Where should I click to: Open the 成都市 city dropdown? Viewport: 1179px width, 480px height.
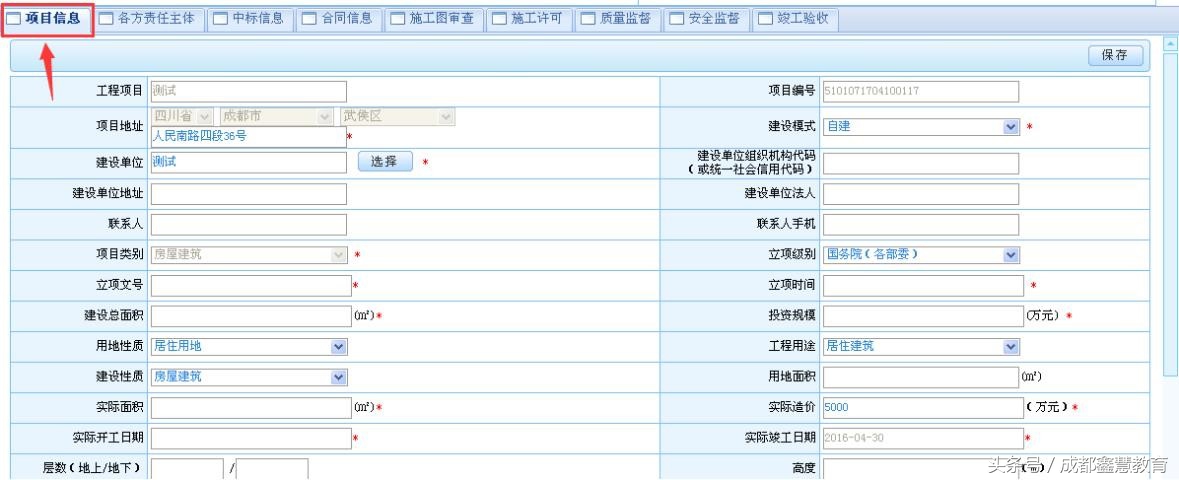click(276, 117)
